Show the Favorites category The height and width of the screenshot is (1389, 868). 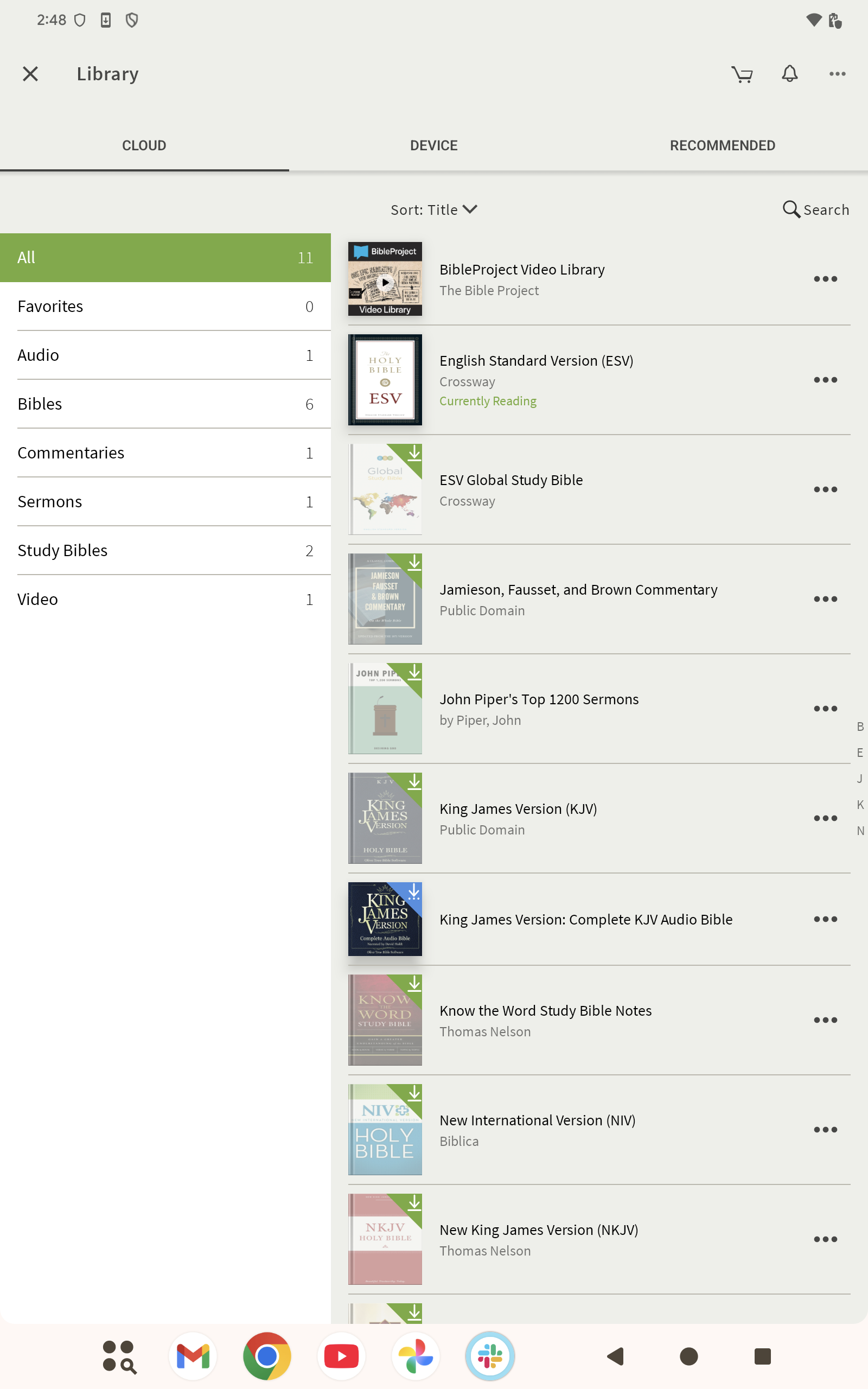point(165,307)
